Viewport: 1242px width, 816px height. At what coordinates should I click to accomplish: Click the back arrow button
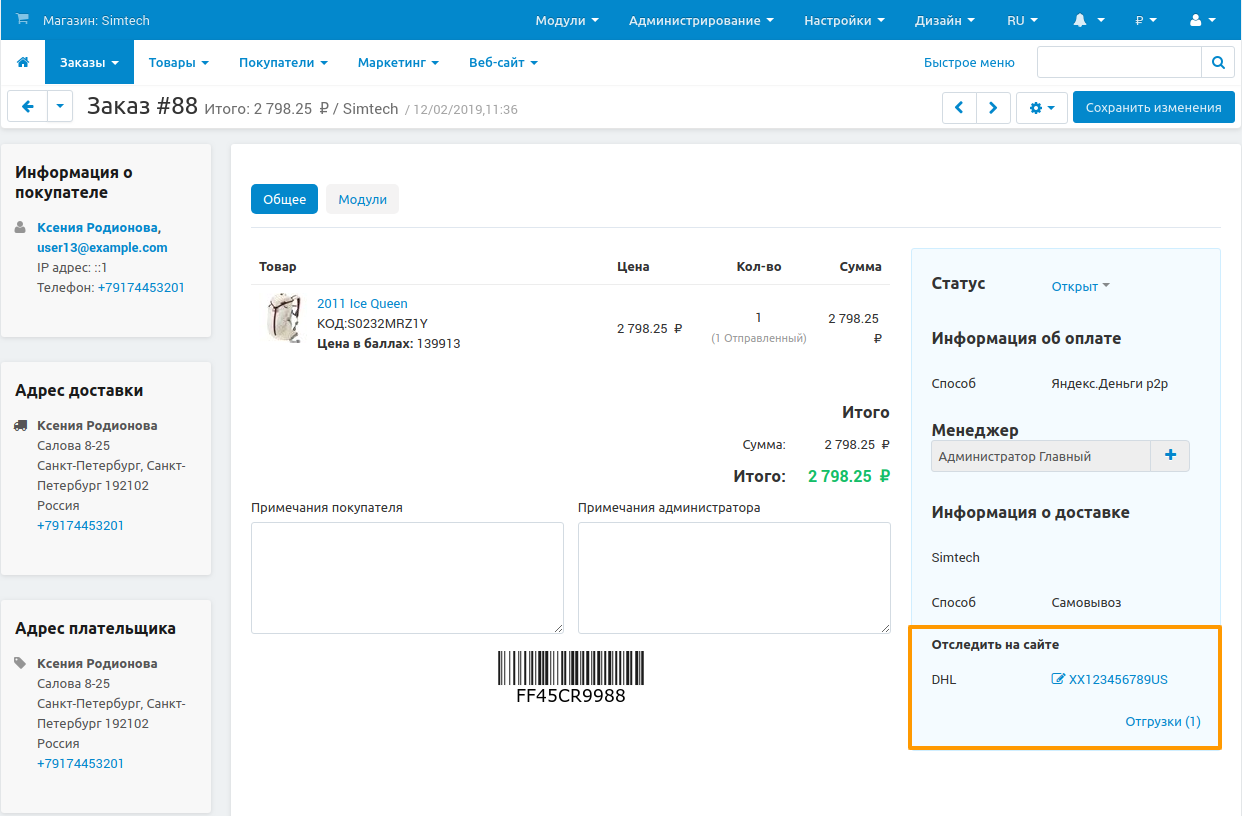pos(28,107)
